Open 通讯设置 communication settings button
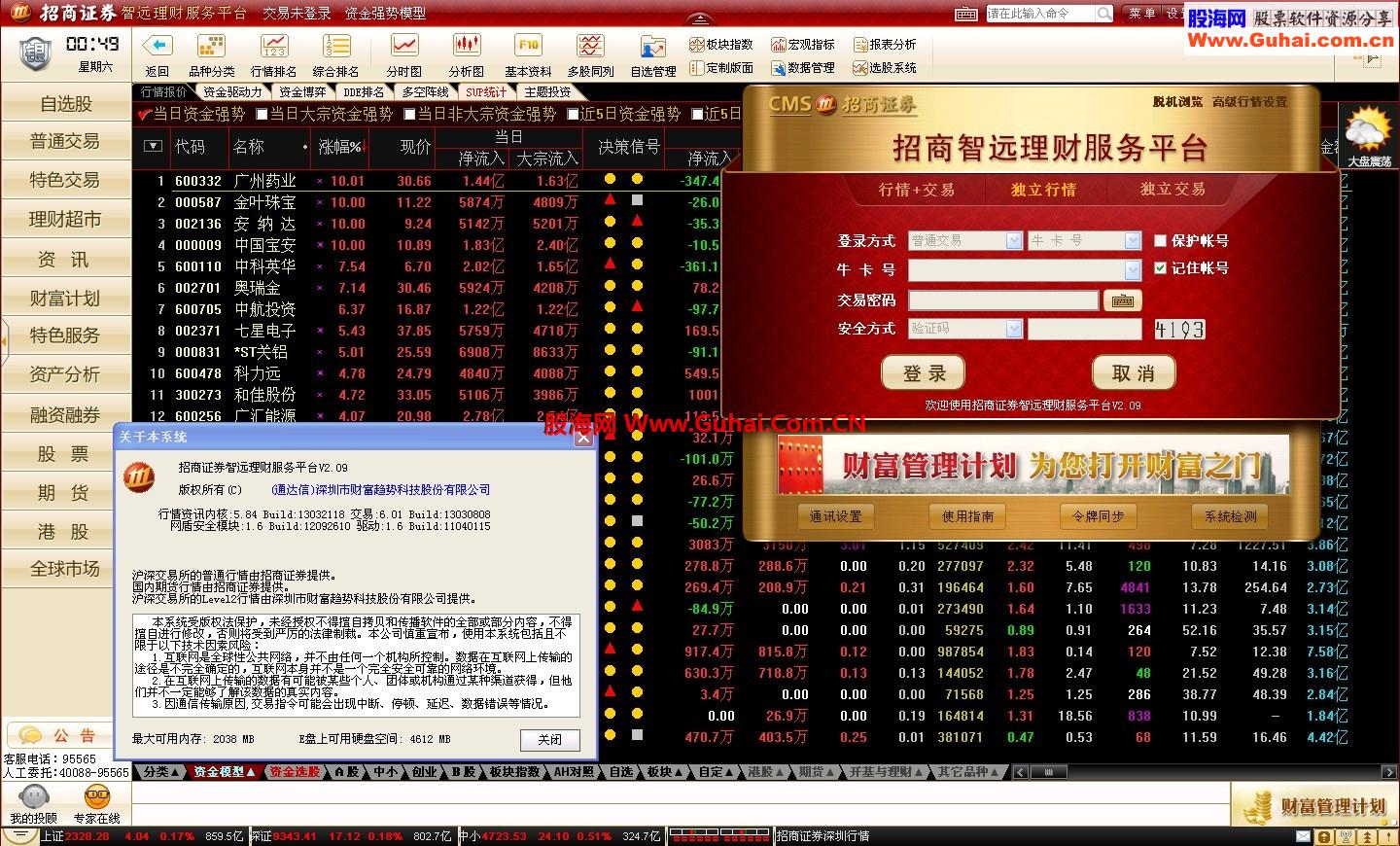This screenshot has width=1400, height=846. point(836,516)
